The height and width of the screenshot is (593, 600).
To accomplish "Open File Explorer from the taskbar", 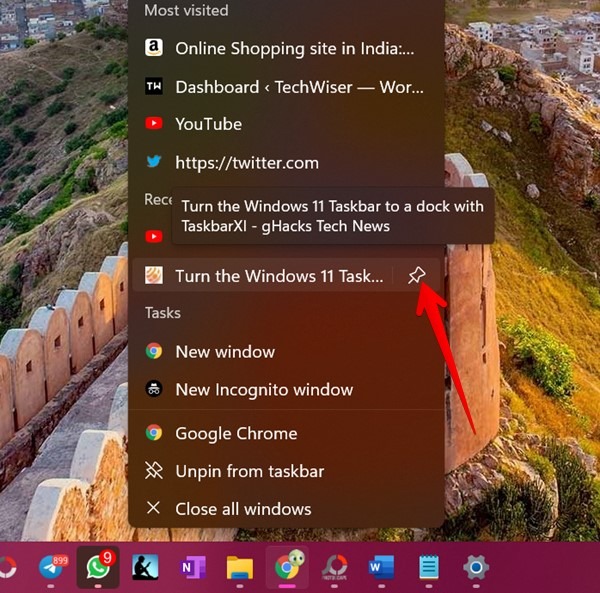I will [x=240, y=567].
